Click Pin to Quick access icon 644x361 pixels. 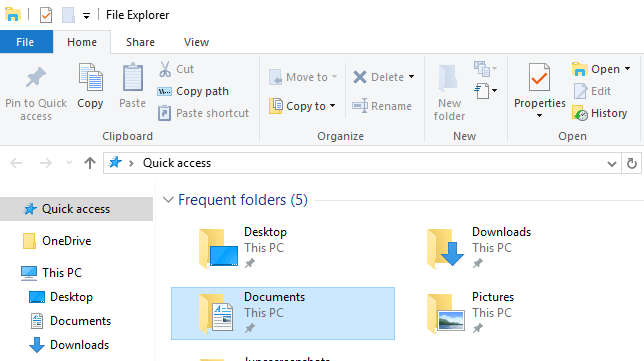coord(36,77)
